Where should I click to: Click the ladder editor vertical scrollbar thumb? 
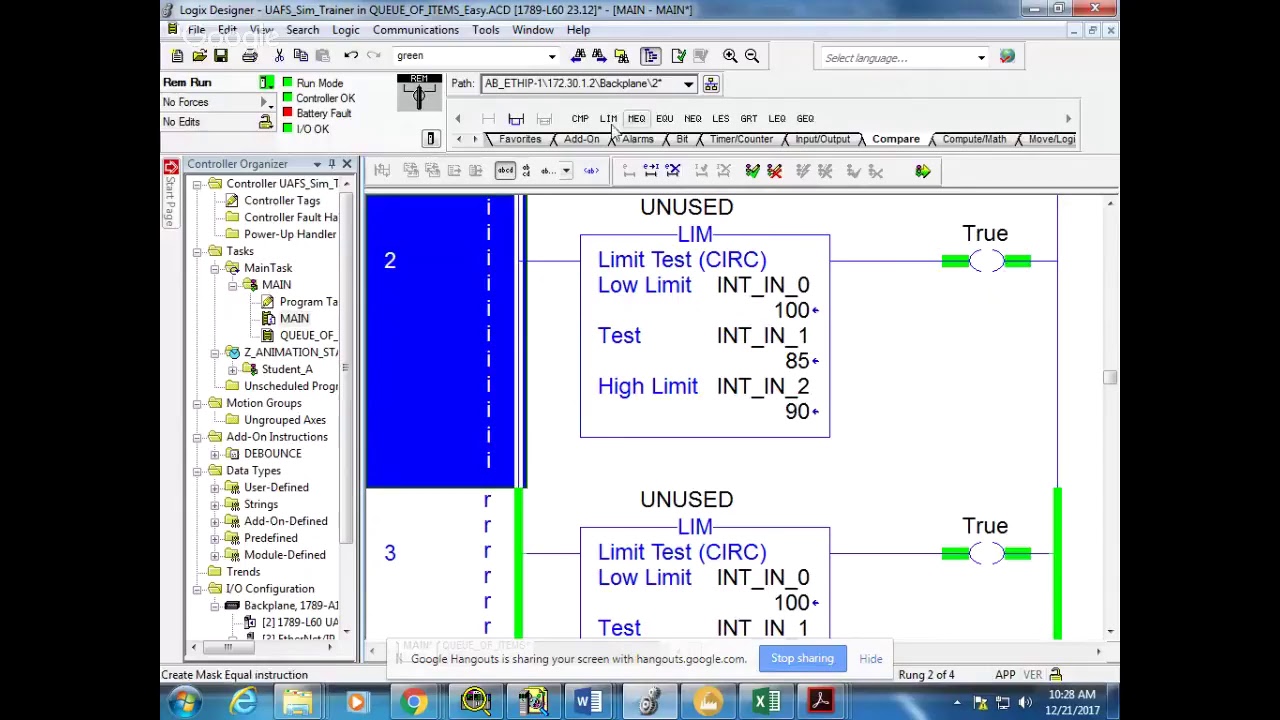(1110, 377)
